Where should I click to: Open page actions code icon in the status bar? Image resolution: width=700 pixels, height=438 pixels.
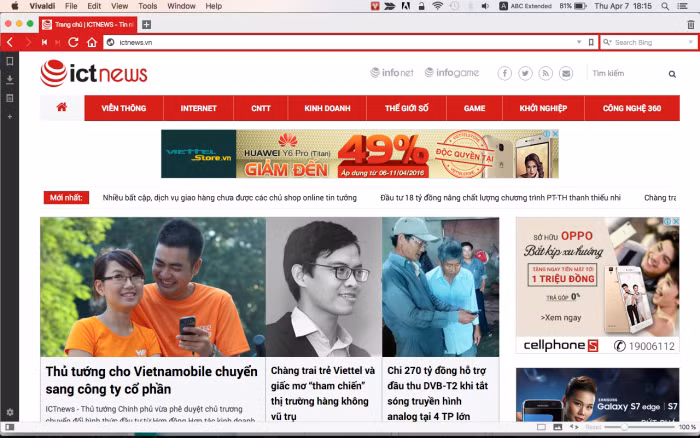574,427
